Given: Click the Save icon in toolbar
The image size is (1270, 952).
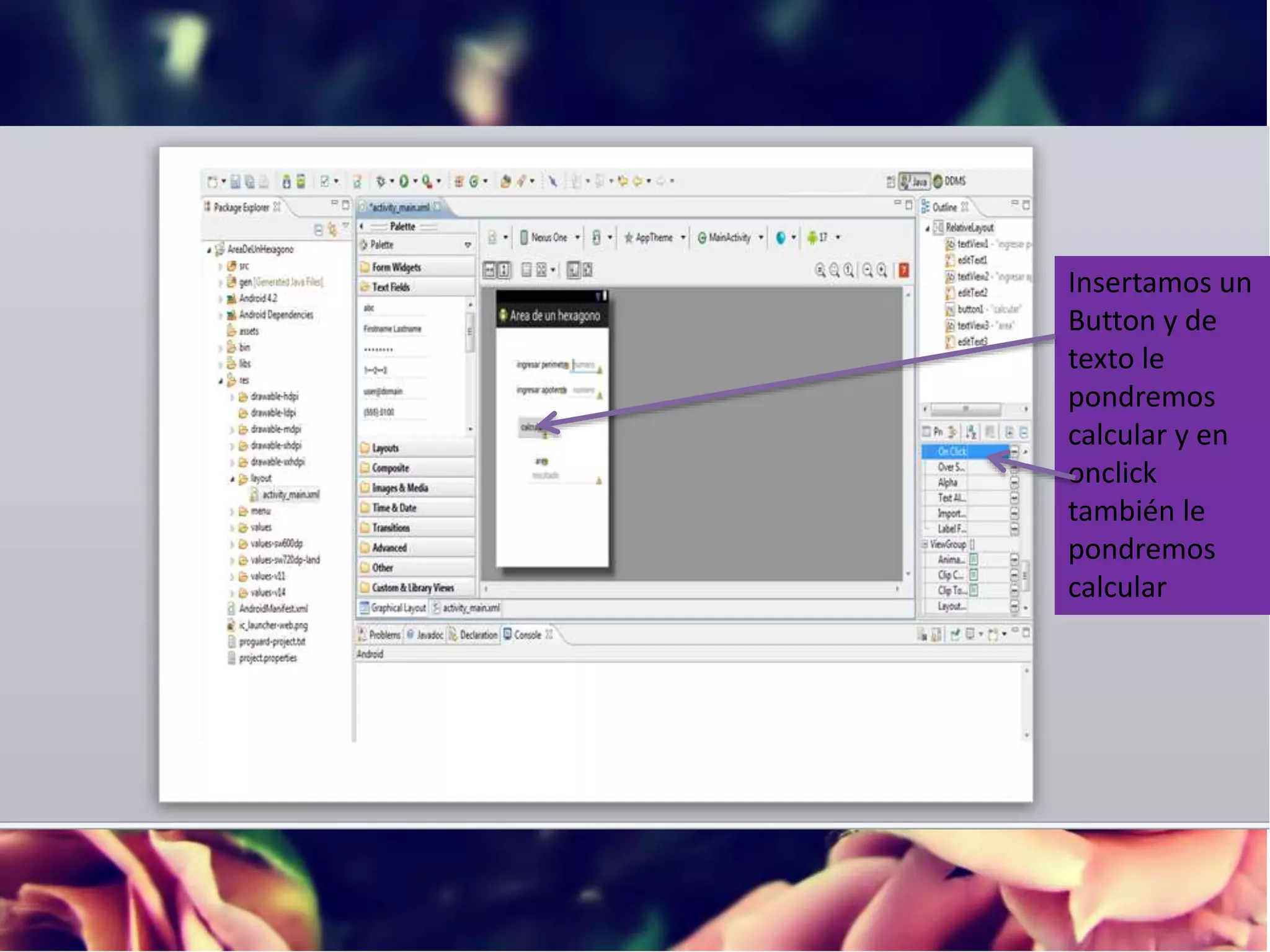Looking at the screenshot, I should coord(236,181).
